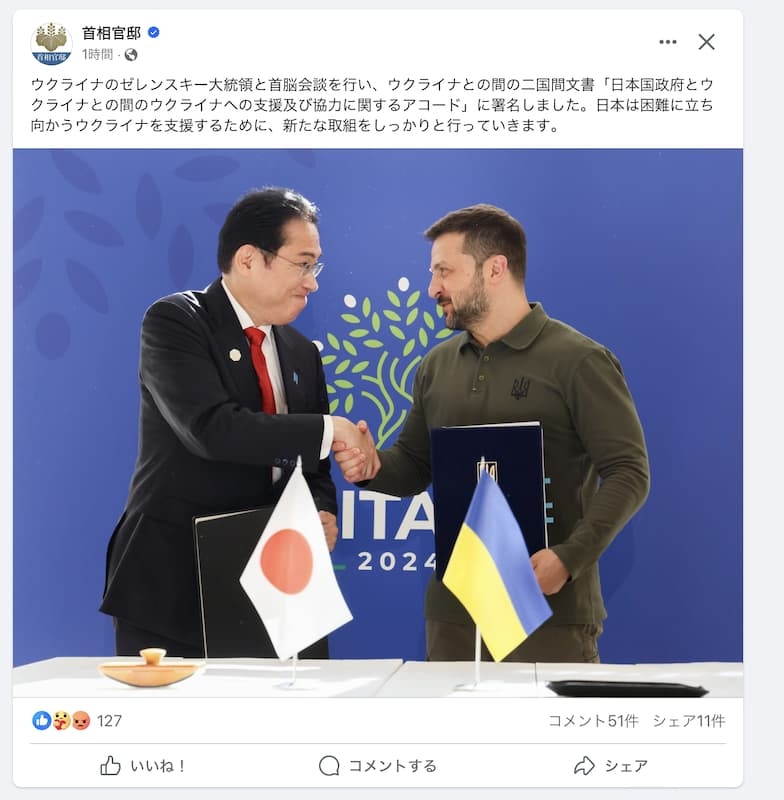View the シェア11件 shares list
784x800 pixels.
(x=689, y=721)
